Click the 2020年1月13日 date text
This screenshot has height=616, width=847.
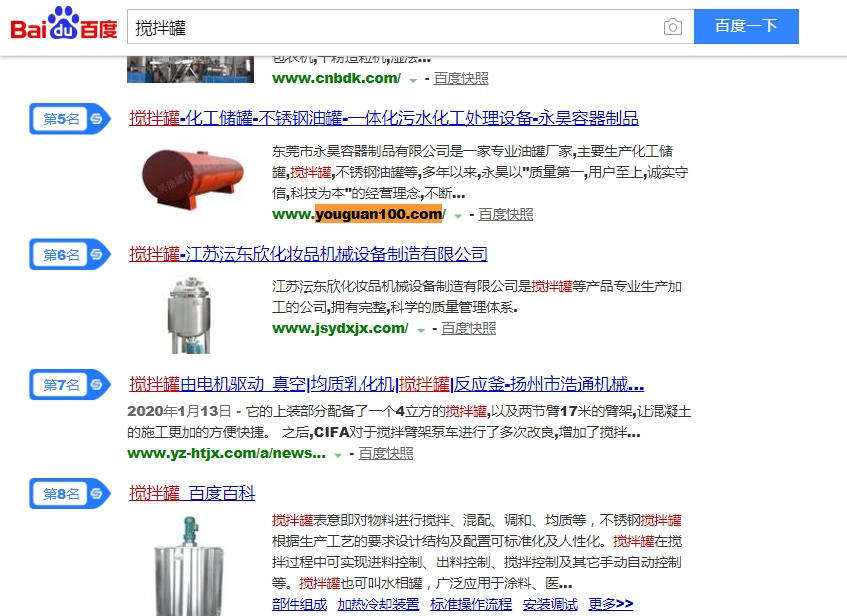[179, 412]
